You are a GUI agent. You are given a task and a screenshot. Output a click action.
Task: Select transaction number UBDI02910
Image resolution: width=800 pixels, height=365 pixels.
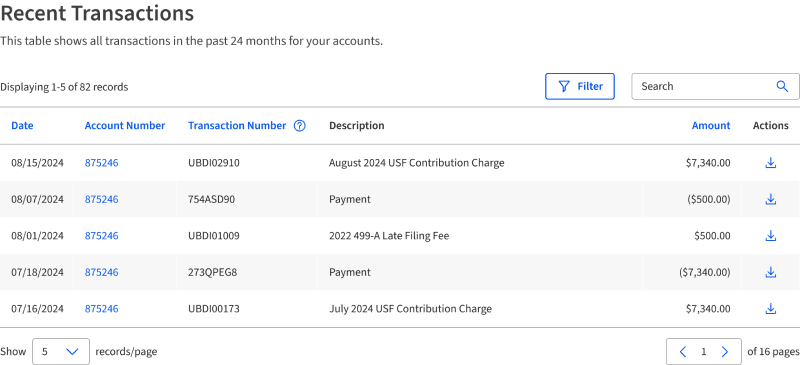click(x=214, y=163)
